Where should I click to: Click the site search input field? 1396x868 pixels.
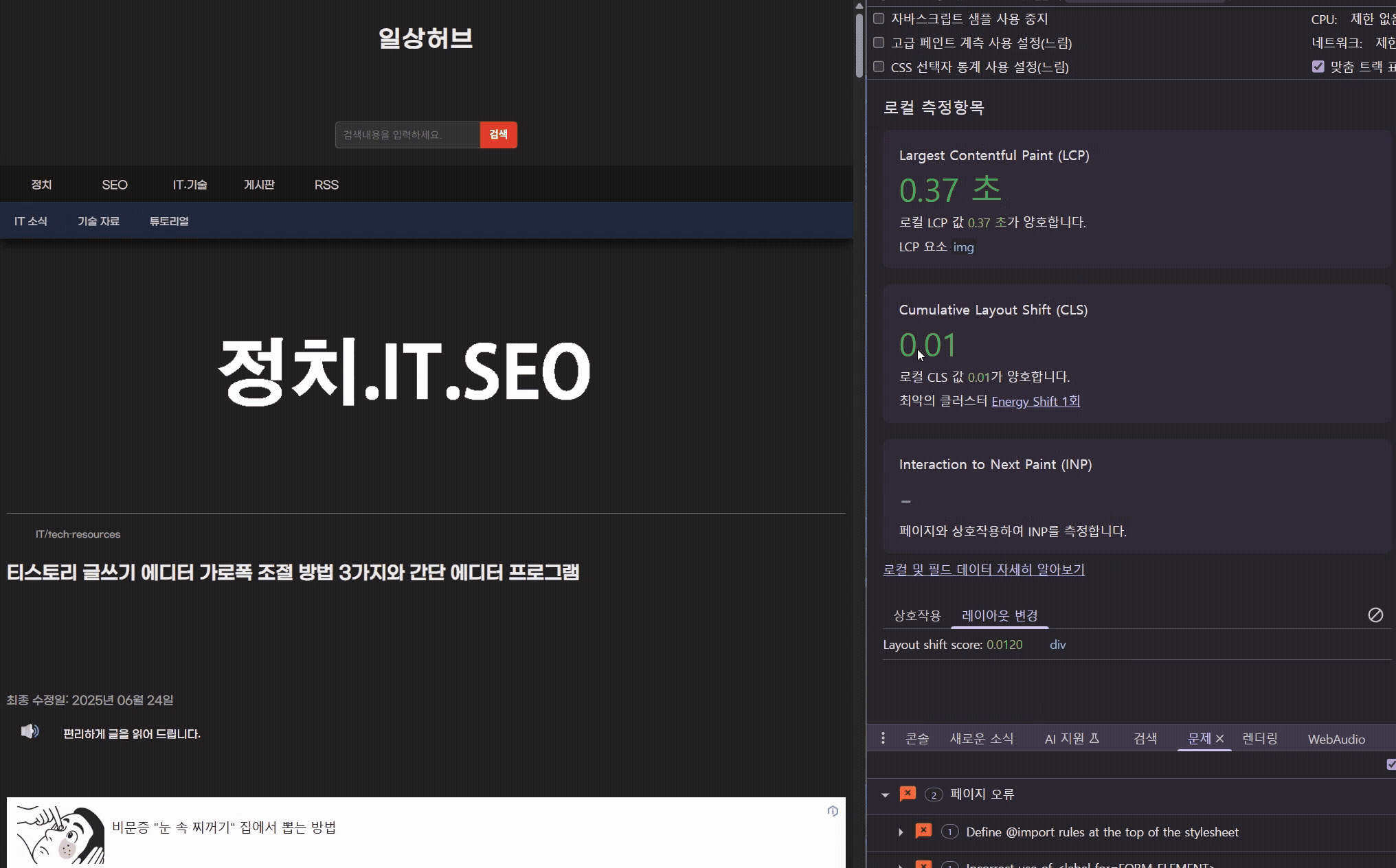pyautogui.click(x=407, y=135)
